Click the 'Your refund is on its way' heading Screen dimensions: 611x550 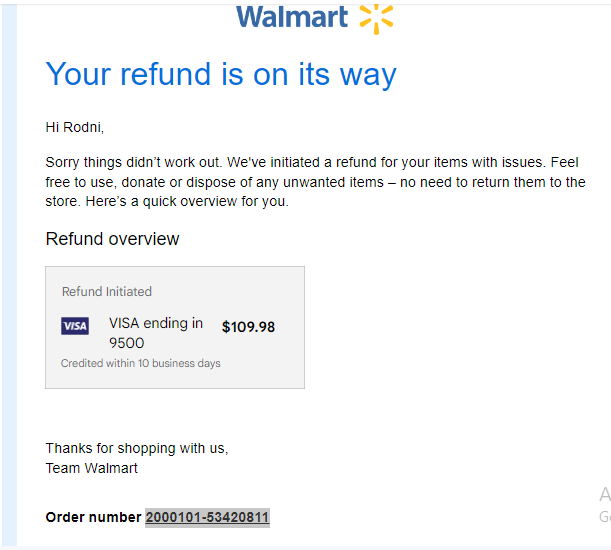pos(221,74)
